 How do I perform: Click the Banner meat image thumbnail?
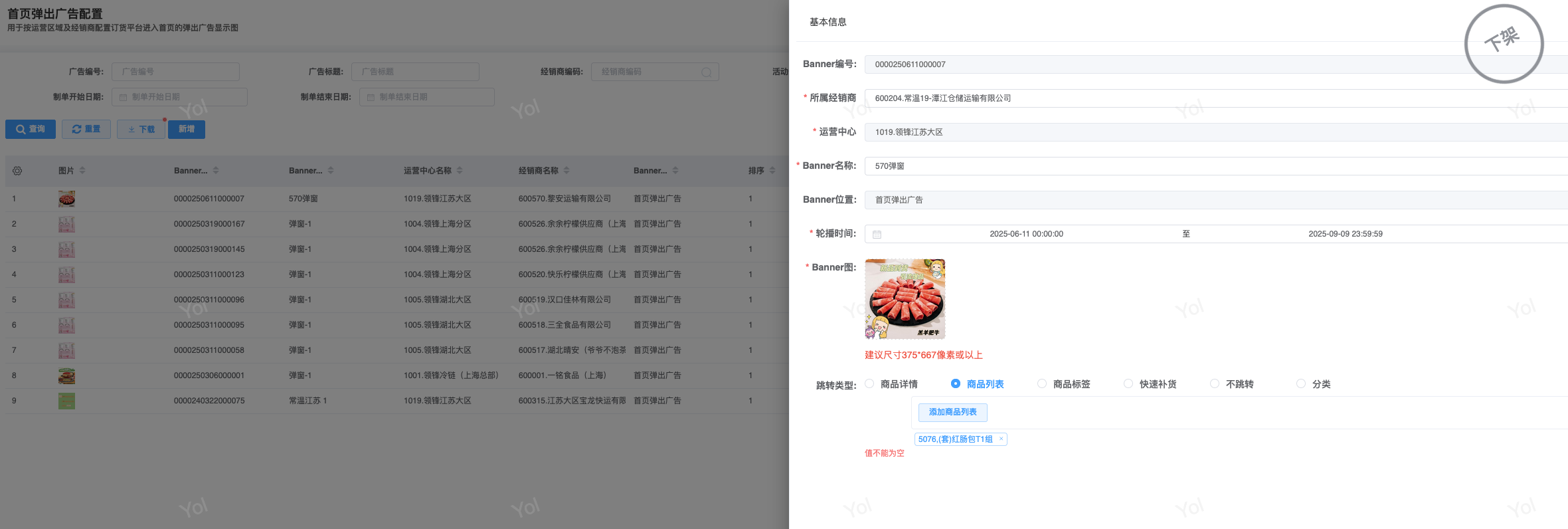coord(905,299)
